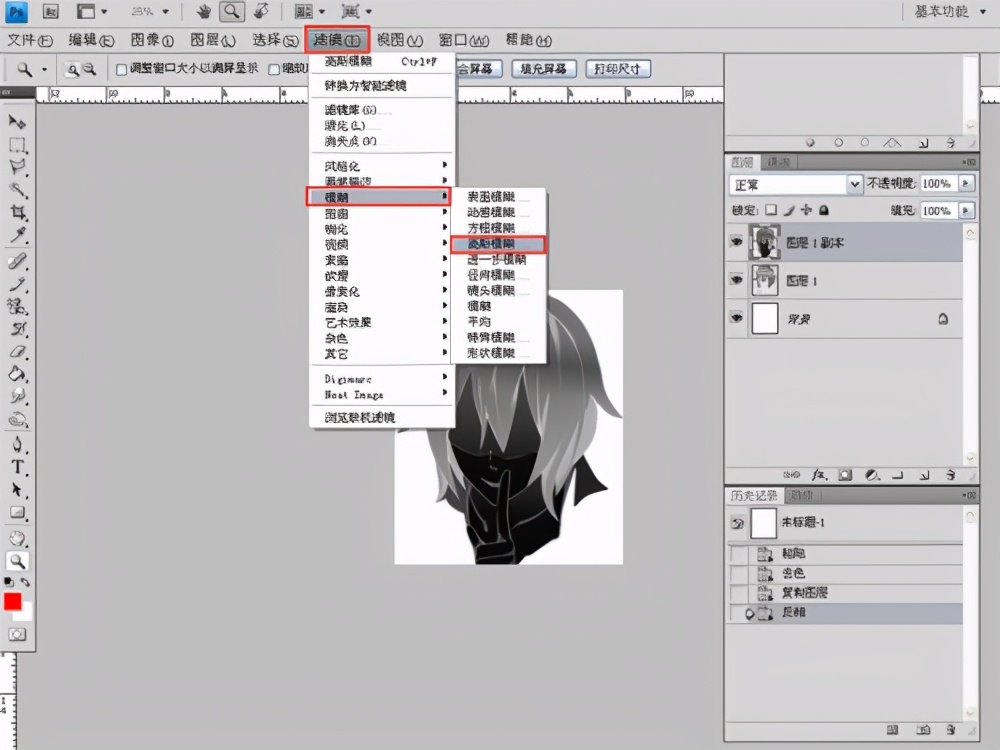Open the opacity 100% slider arrow
This screenshot has height=750, width=1000.
pos(966,184)
